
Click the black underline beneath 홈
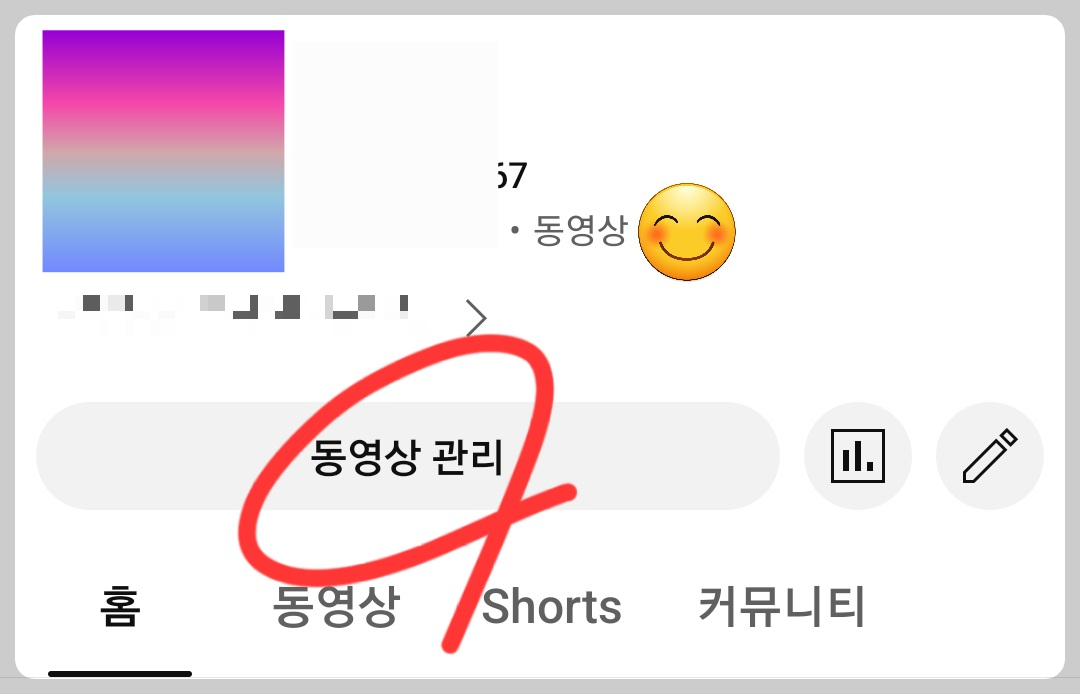[x=120, y=674]
